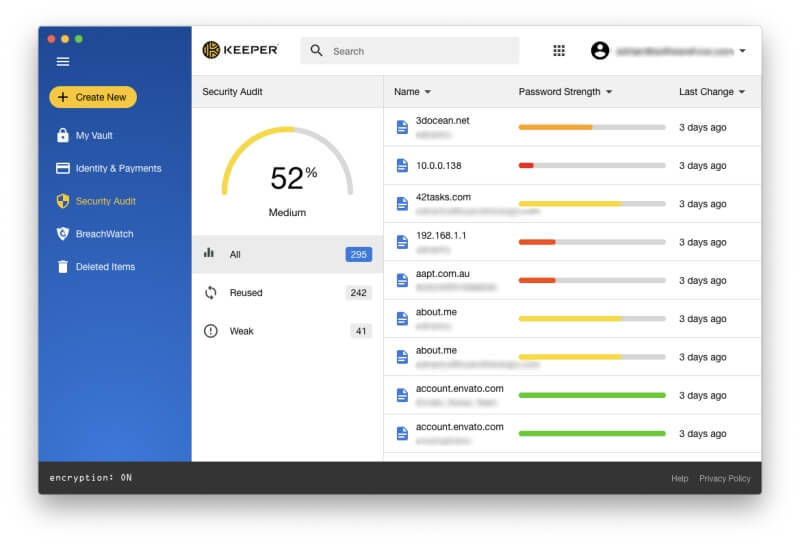Click the 10.0.0.138 red strength bar

point(526,165)
